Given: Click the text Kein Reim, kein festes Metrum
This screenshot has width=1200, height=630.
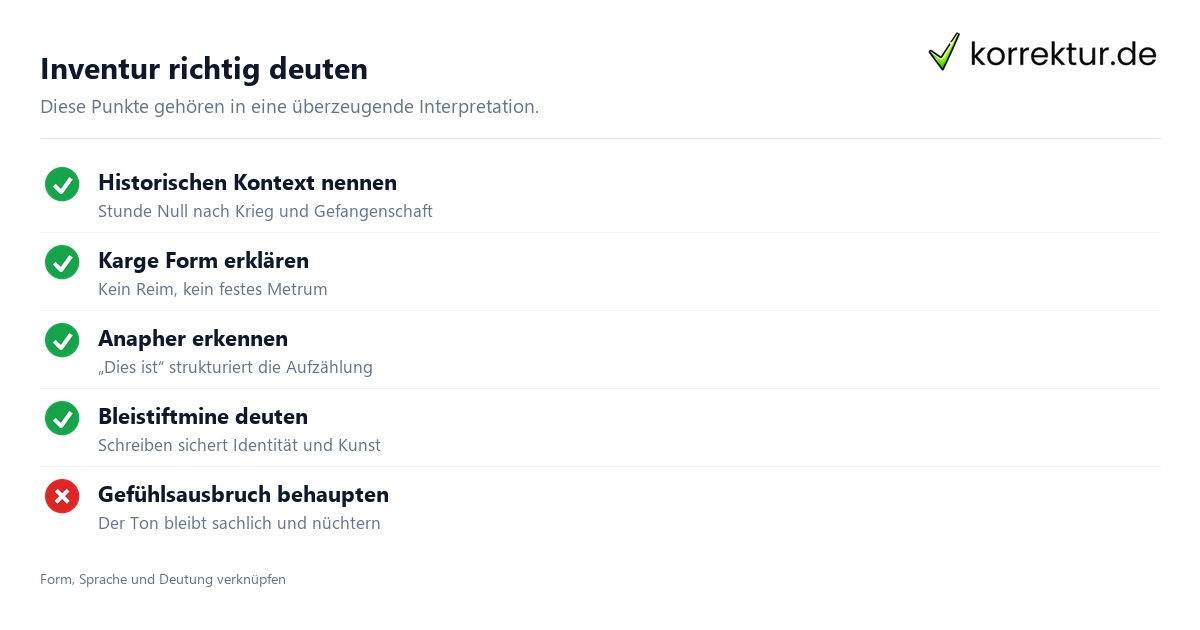Looking at the screenshot, I should tap(213, 290).
